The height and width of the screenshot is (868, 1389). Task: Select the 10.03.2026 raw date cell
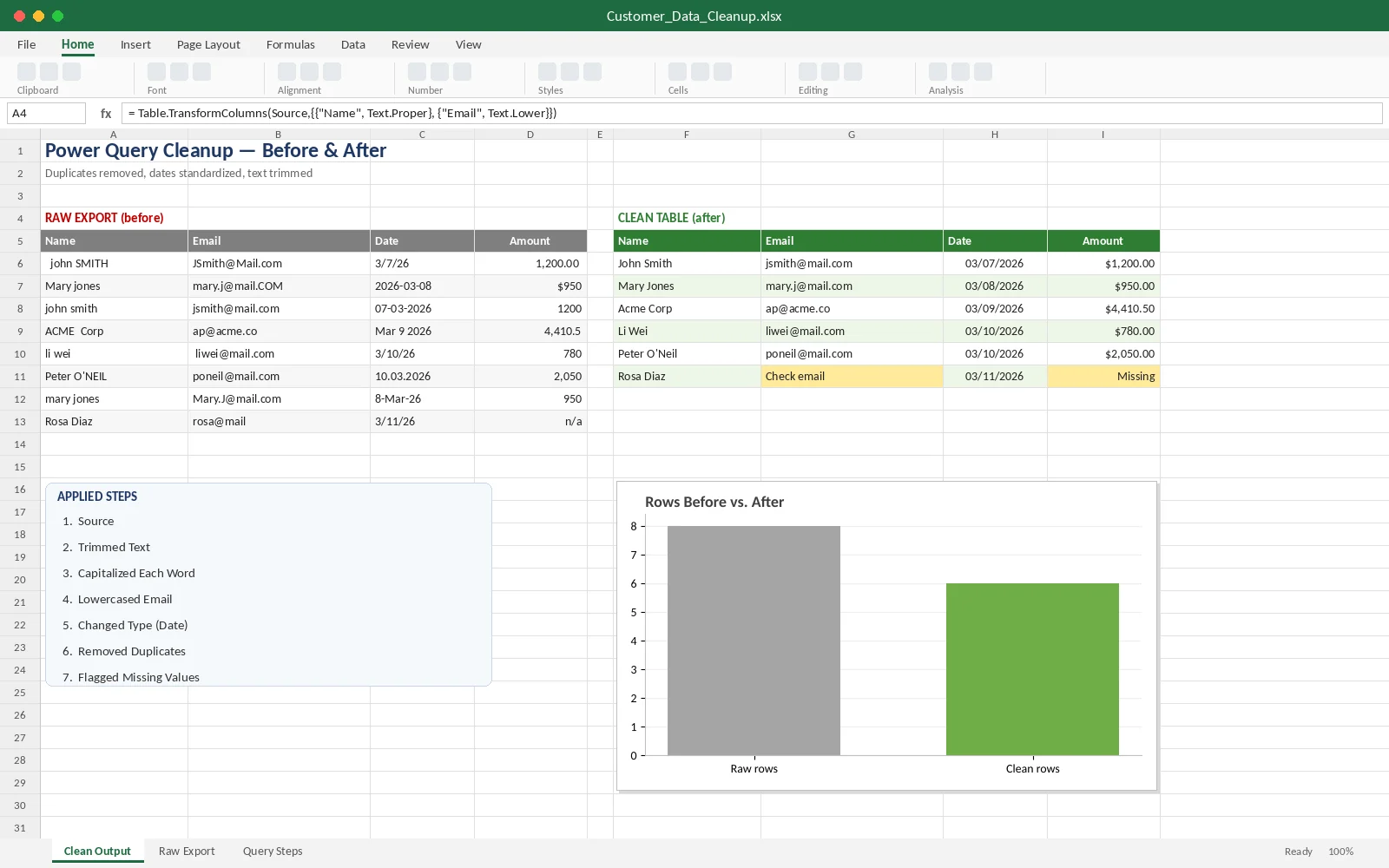click(x=422, y=376)
